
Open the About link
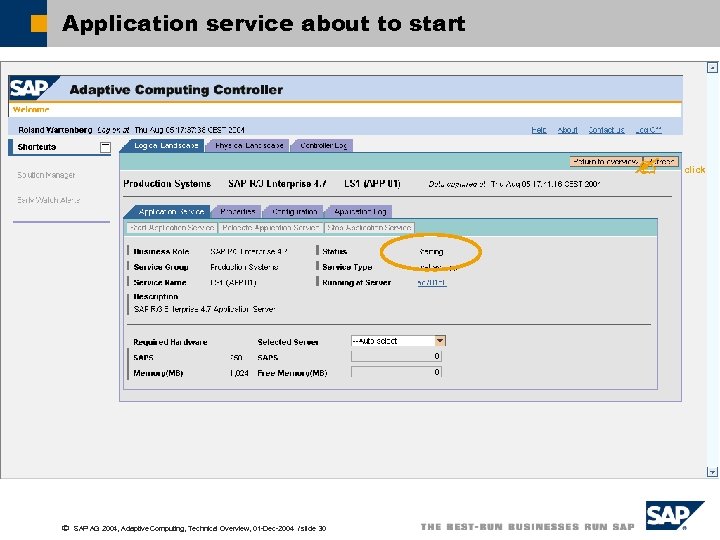click(x=568, y=130)
